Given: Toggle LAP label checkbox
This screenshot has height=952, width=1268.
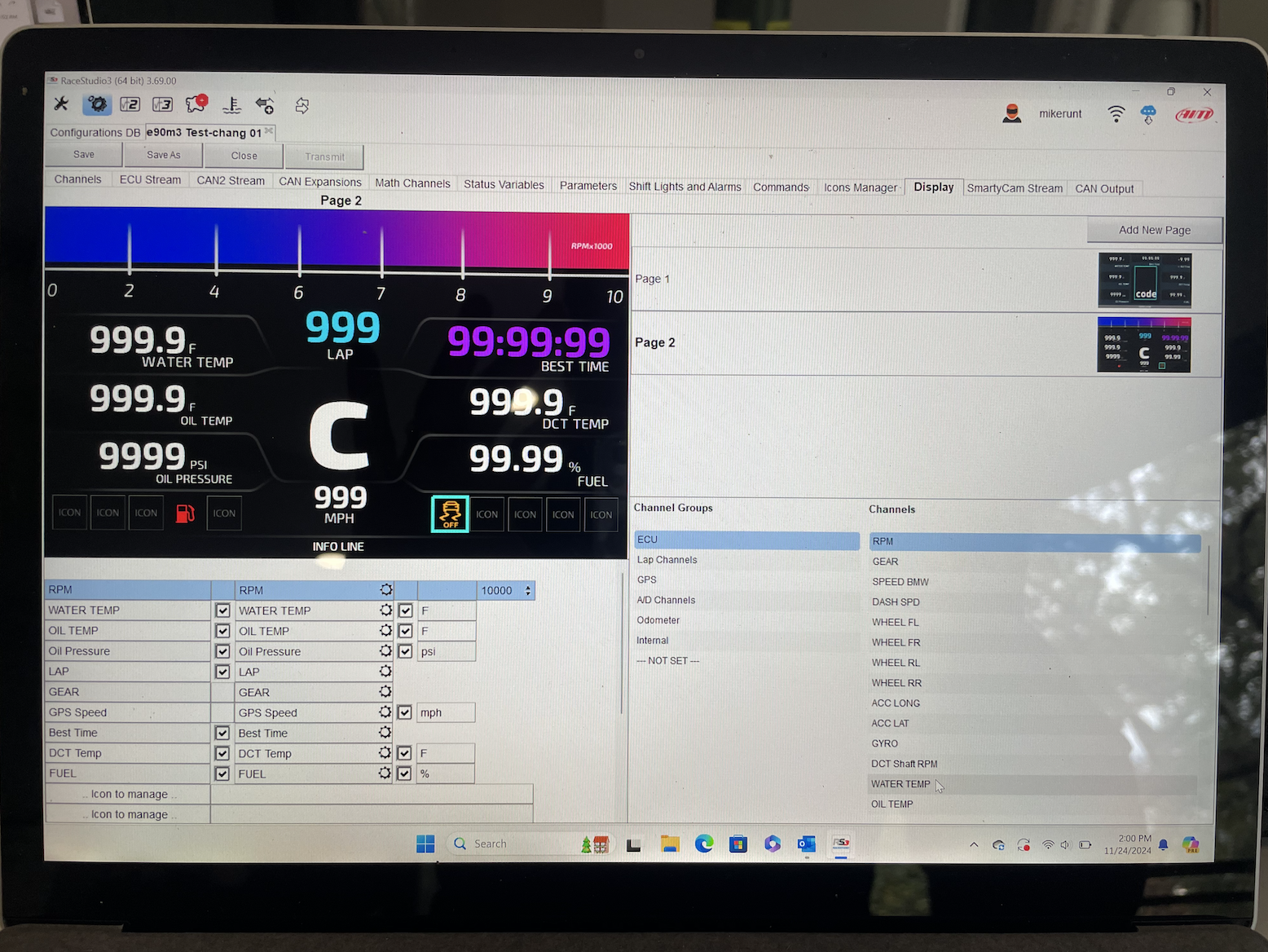Looking at the screenshot, I should [222, 671].
